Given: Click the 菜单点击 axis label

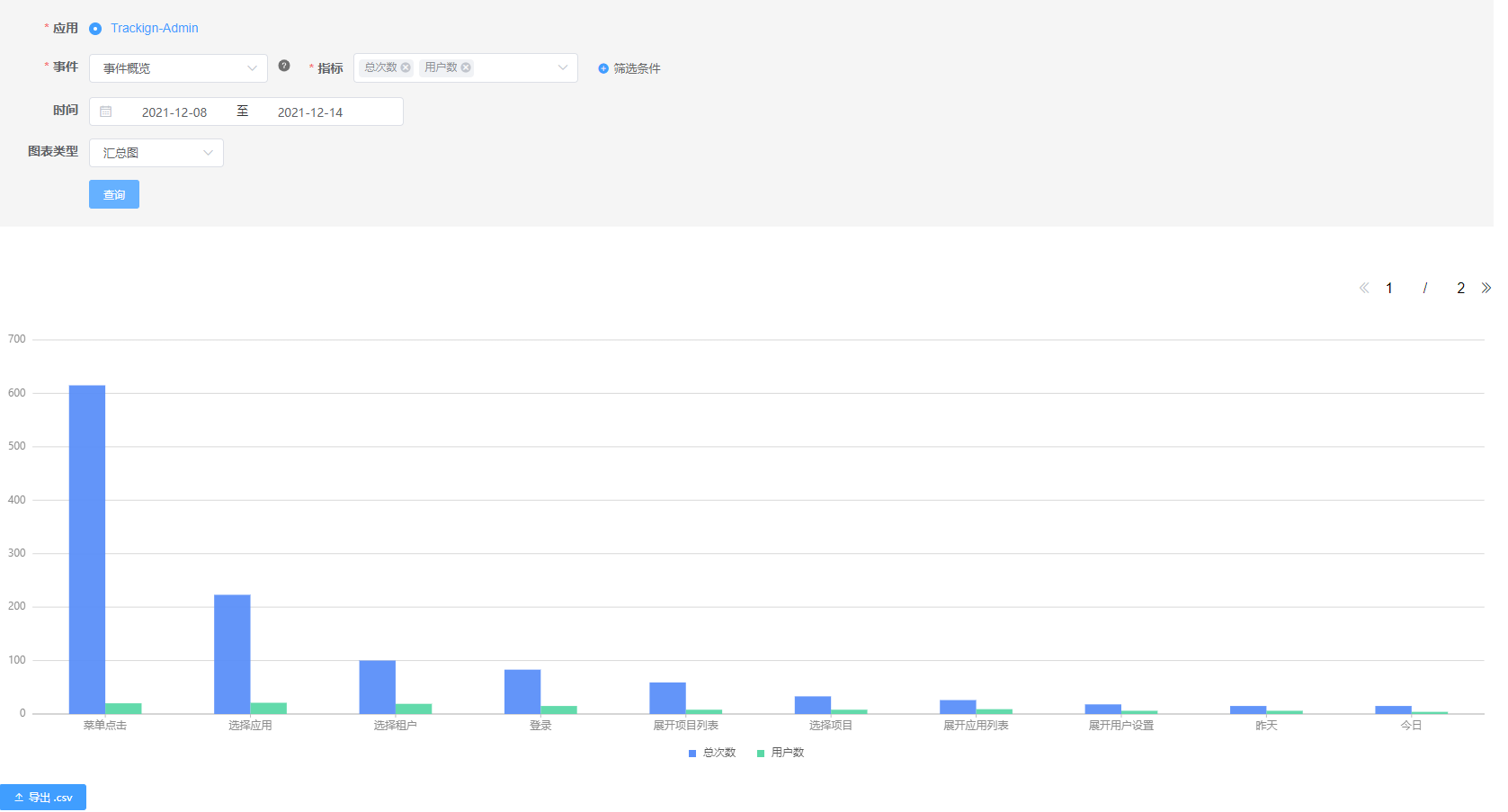Looking at the screenshot, I should click(105, 726).
